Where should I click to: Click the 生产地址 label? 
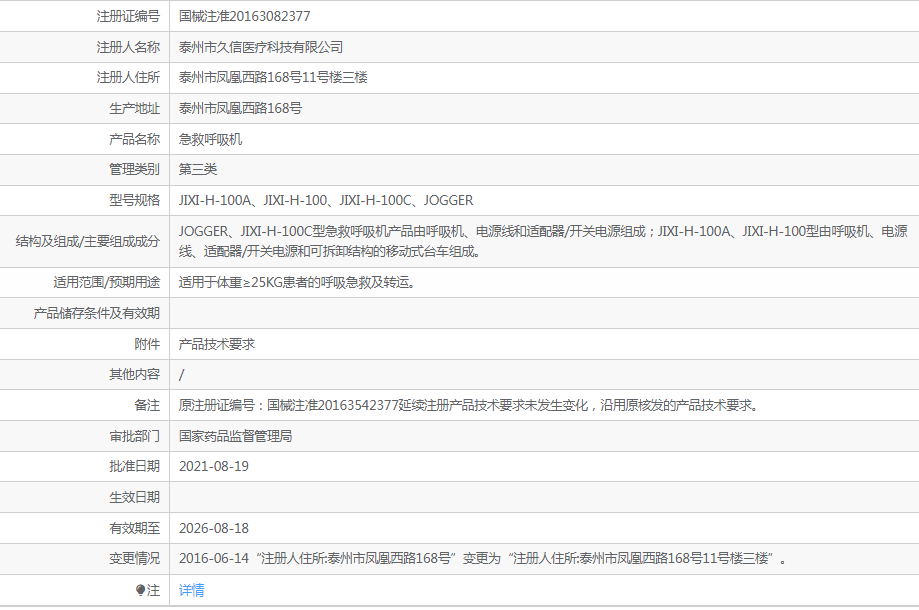click(134, 108)
